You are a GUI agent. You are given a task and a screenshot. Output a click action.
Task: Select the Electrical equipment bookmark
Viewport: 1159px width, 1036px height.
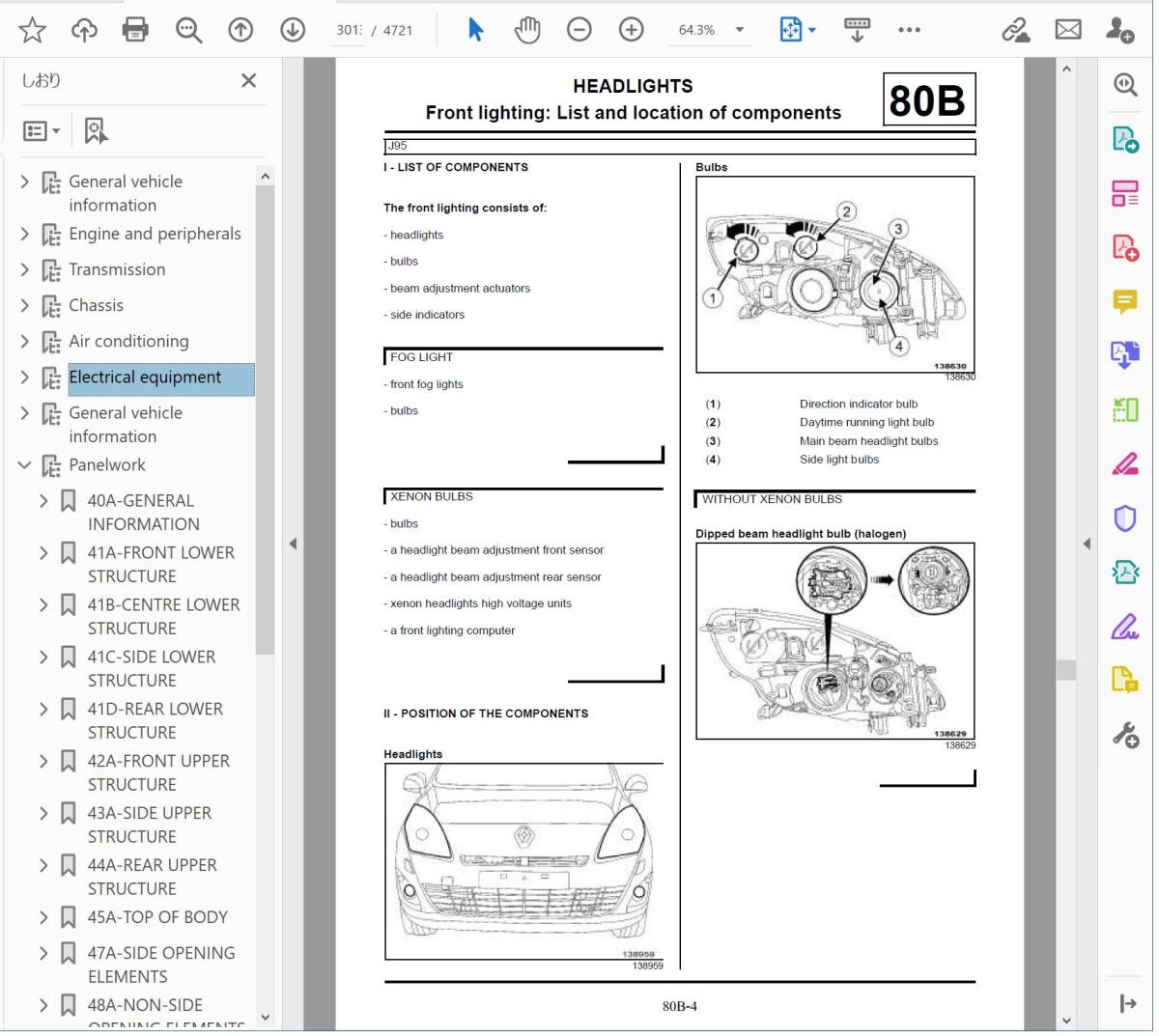pyautogui.click(x=145, y=378)
